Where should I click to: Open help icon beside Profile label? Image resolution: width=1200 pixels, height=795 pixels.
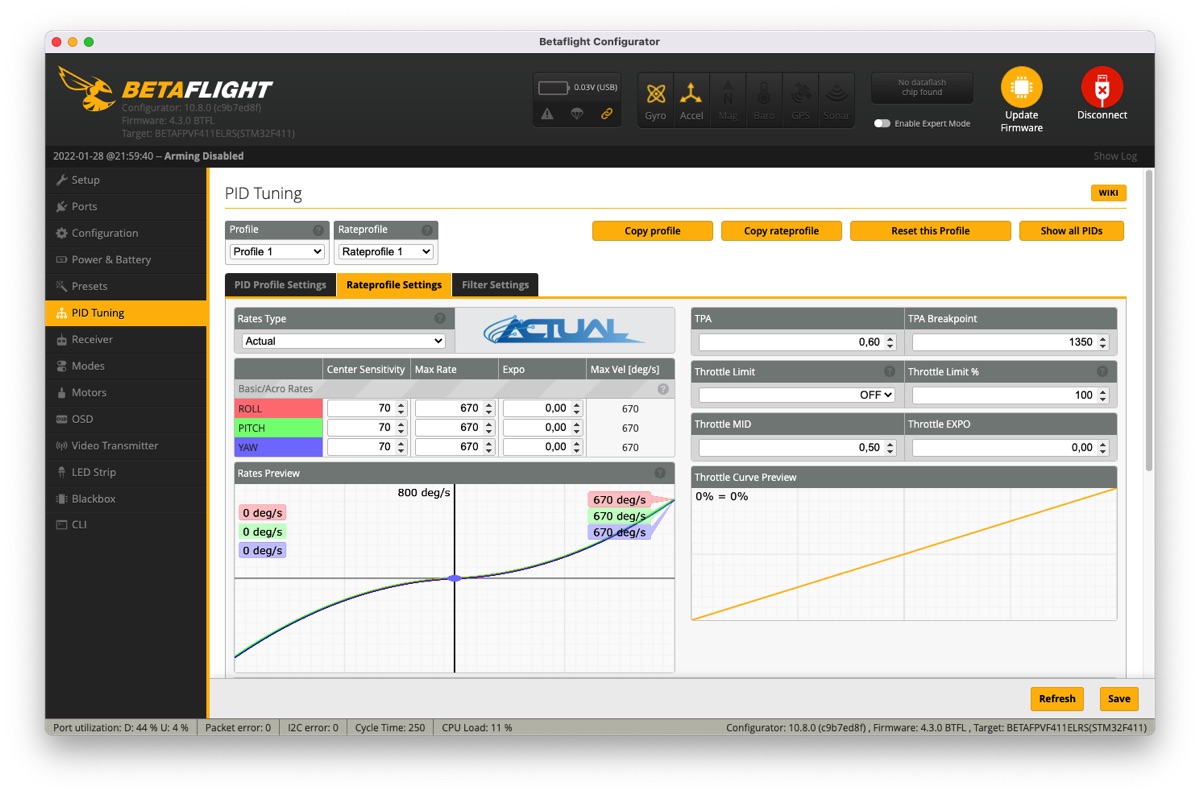[318, 230]
